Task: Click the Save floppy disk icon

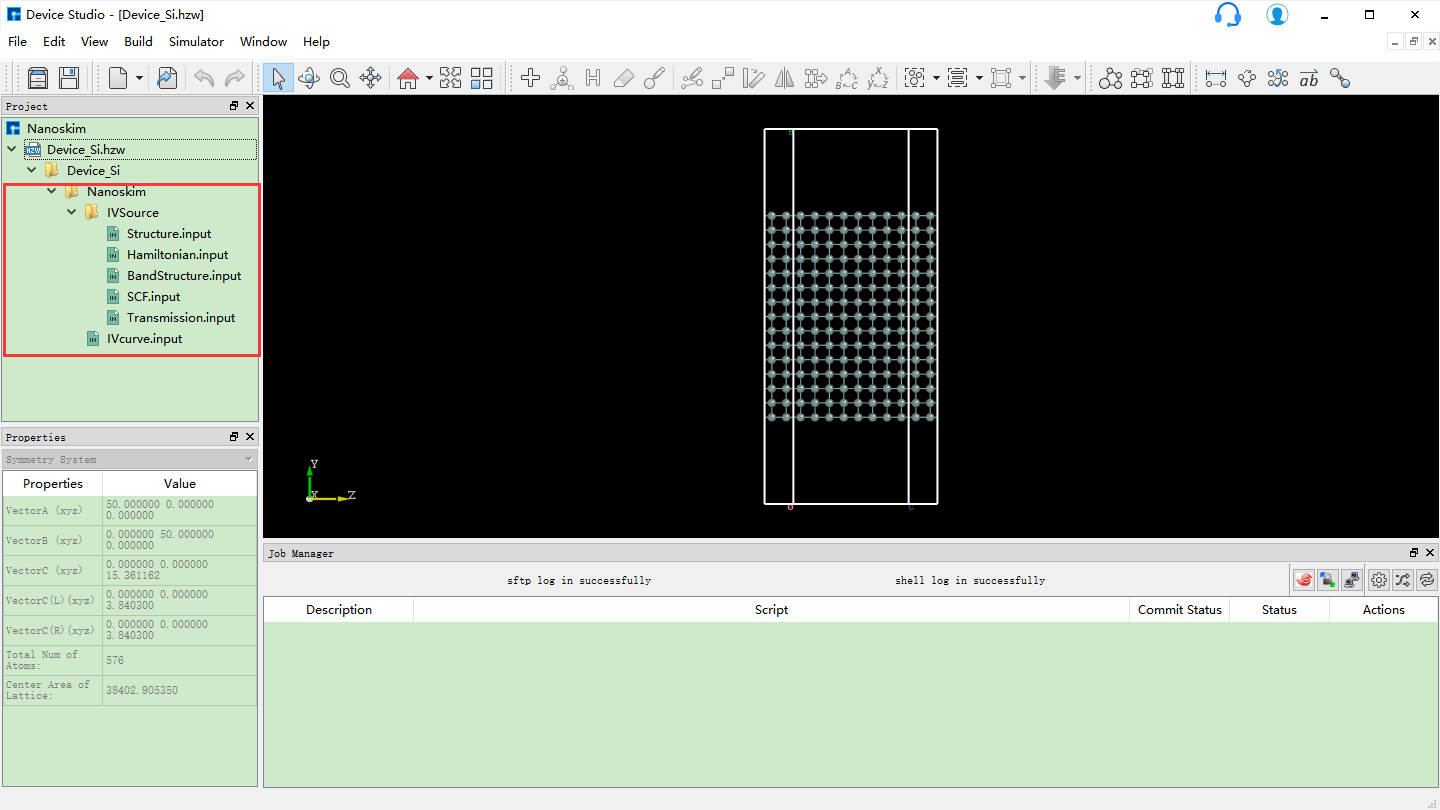Action: pyautogui.click(x=68, y=78)
